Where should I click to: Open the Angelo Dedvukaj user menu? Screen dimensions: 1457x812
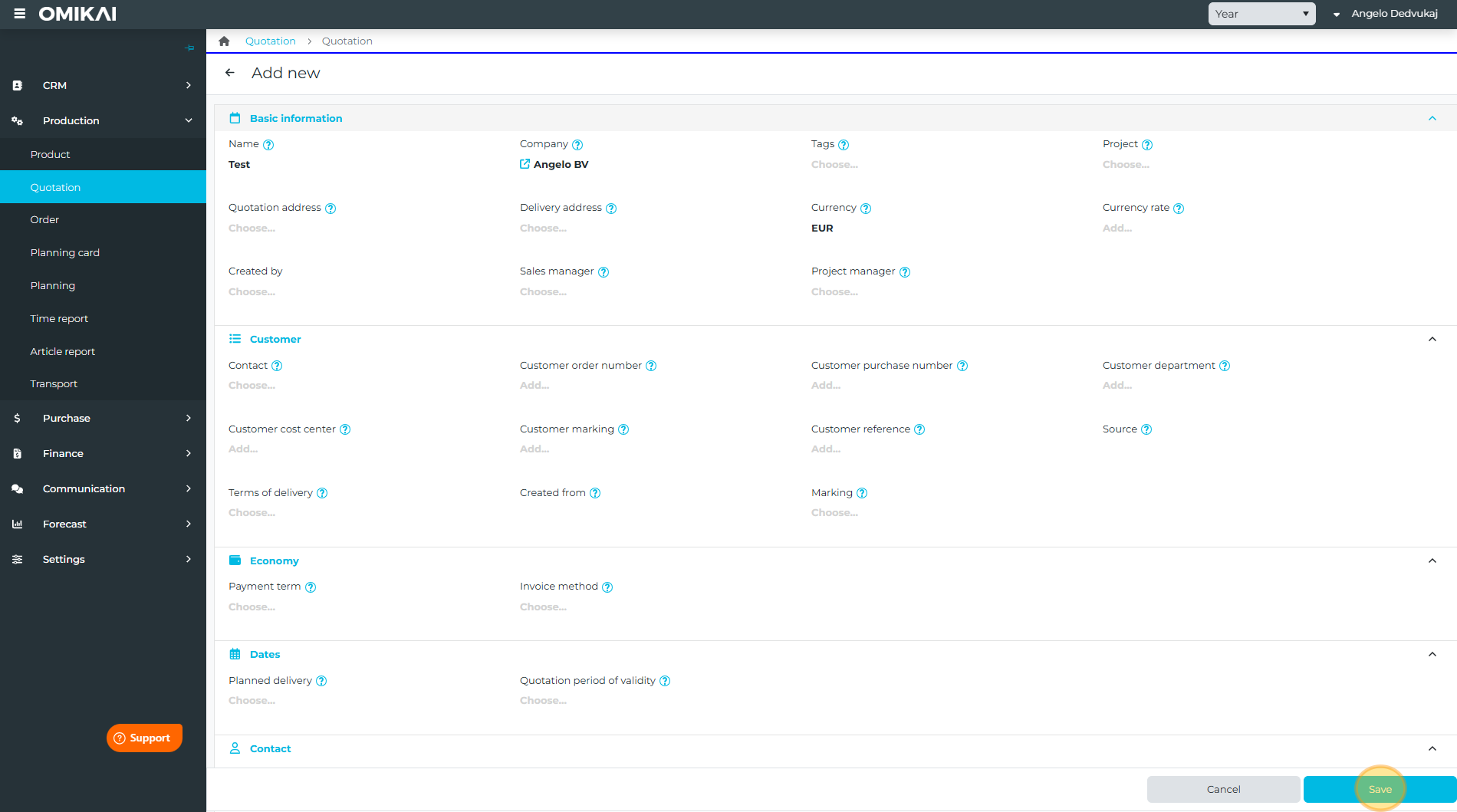point(1386,14)
